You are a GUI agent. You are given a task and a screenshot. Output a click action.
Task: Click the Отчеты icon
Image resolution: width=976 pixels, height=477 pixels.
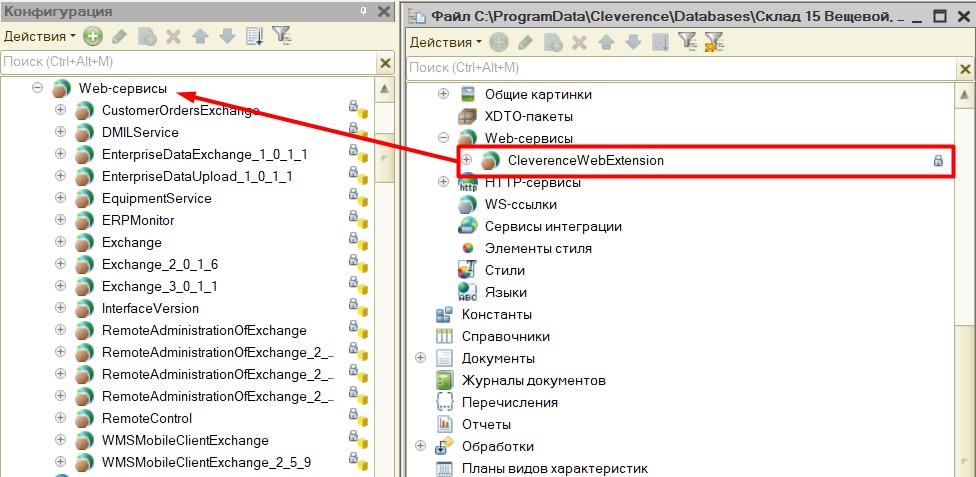(x=444, y=424)
